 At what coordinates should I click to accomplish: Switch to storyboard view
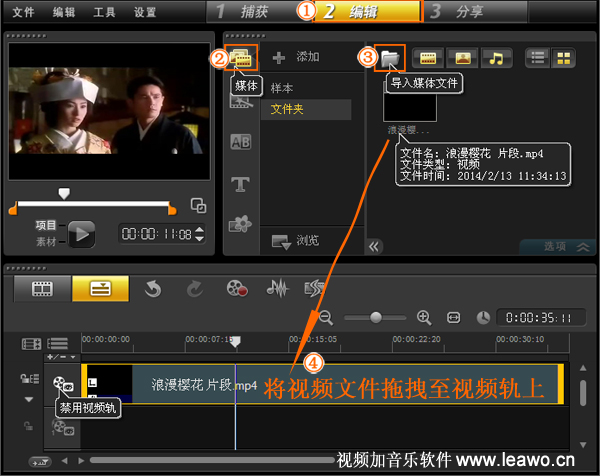(x=42, y=289)
